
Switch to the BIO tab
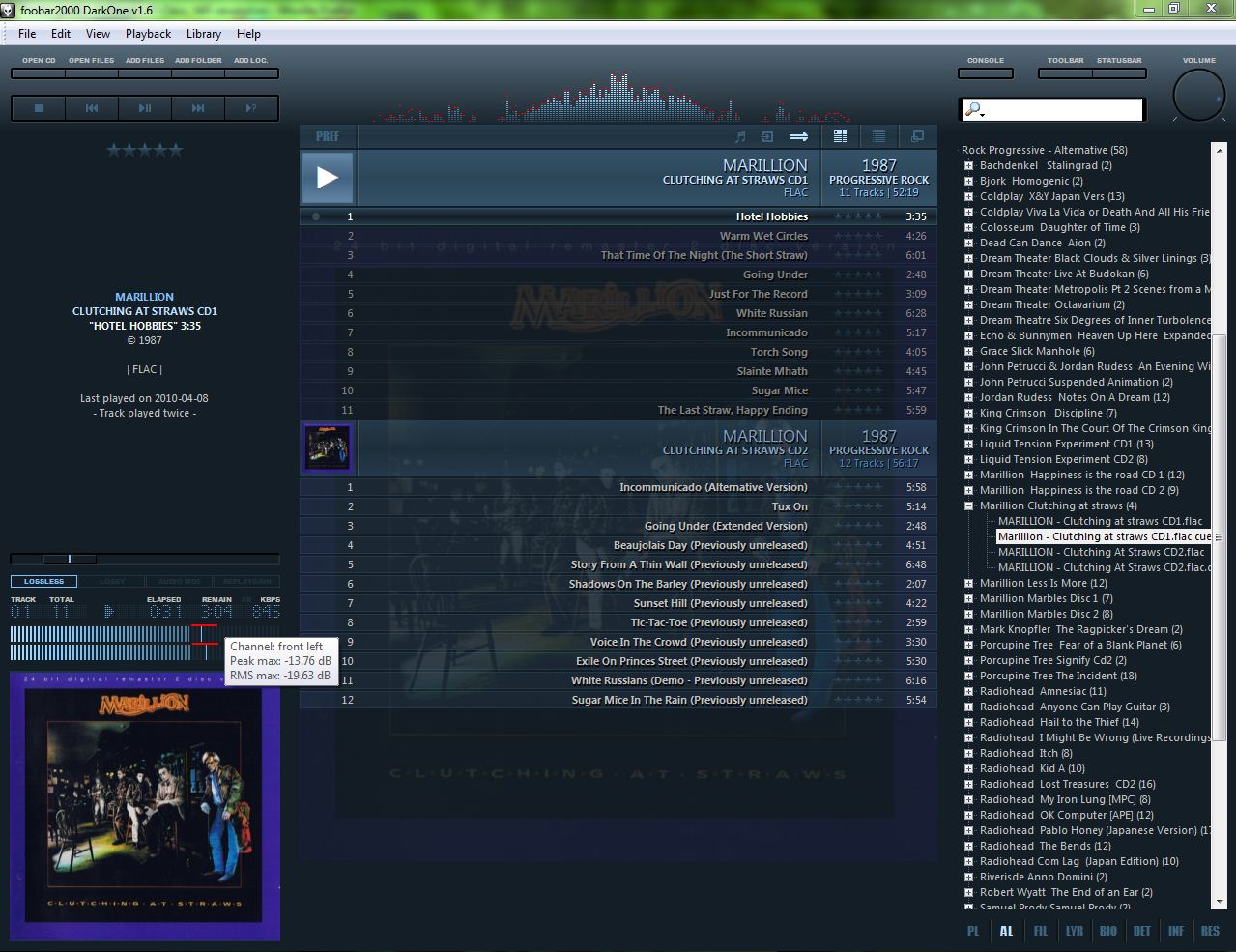pos(1108,931)
